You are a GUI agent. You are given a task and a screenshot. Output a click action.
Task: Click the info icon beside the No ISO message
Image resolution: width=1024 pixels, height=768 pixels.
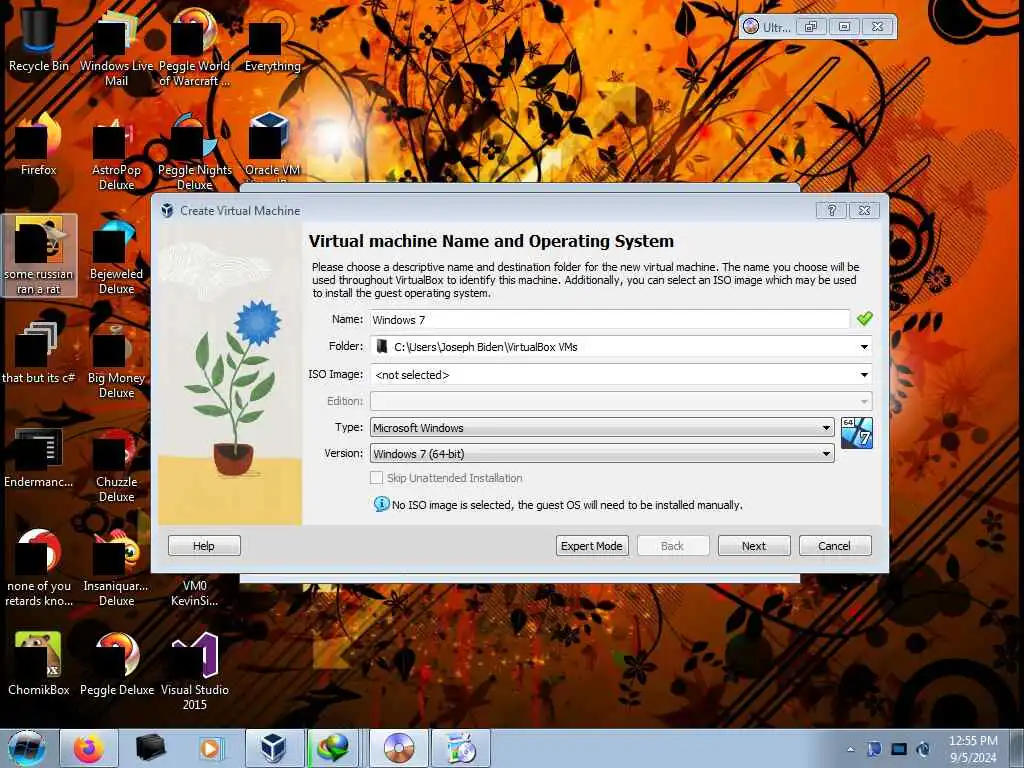[x=381, y=504]
